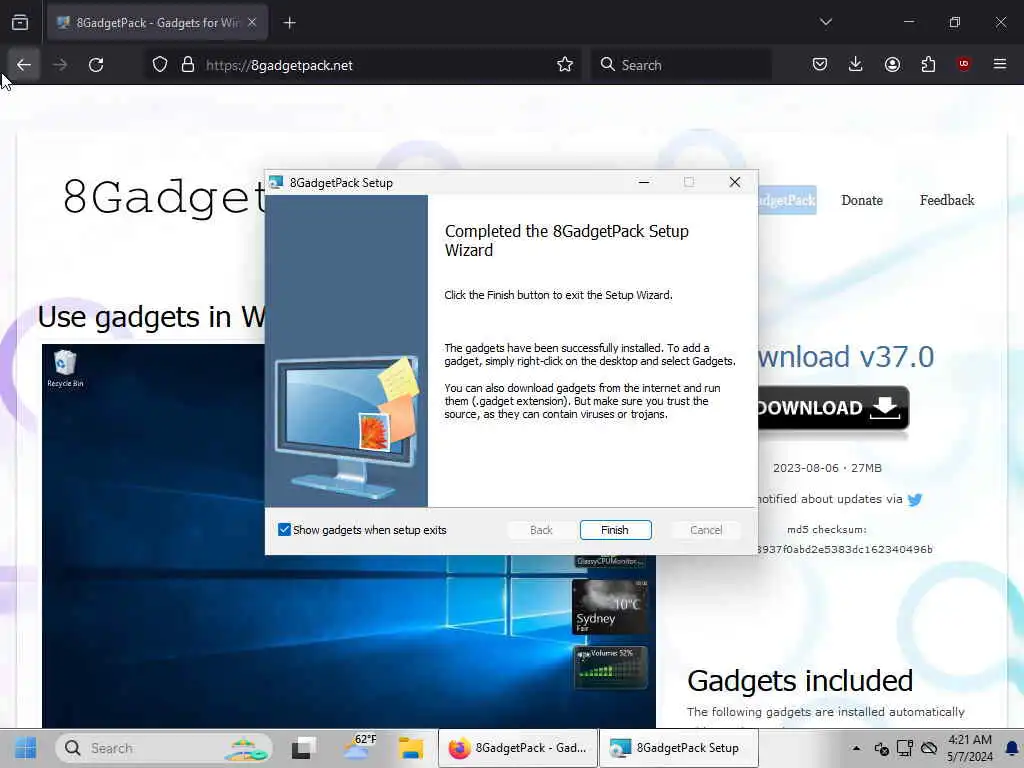This screenshot has height=768, width=1024.
Task: Open the clock showing 4:21 AM
Action: (970, 748)
